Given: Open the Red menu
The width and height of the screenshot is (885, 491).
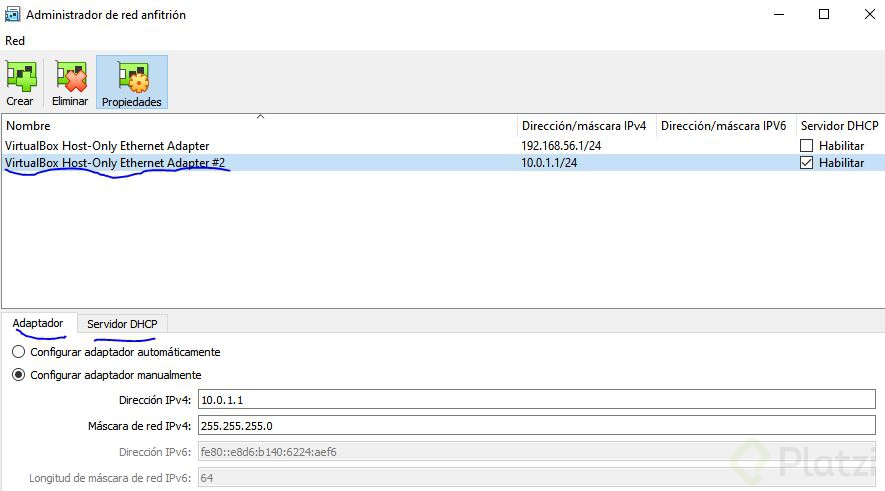Looking at the screenshot, I should tap(15, 41).
